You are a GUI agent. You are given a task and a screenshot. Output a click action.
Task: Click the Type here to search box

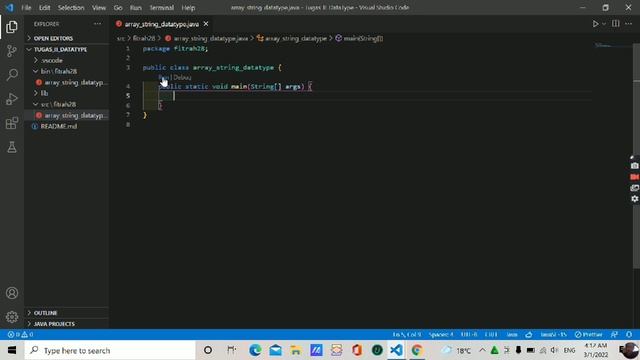[x=110, y=350]
